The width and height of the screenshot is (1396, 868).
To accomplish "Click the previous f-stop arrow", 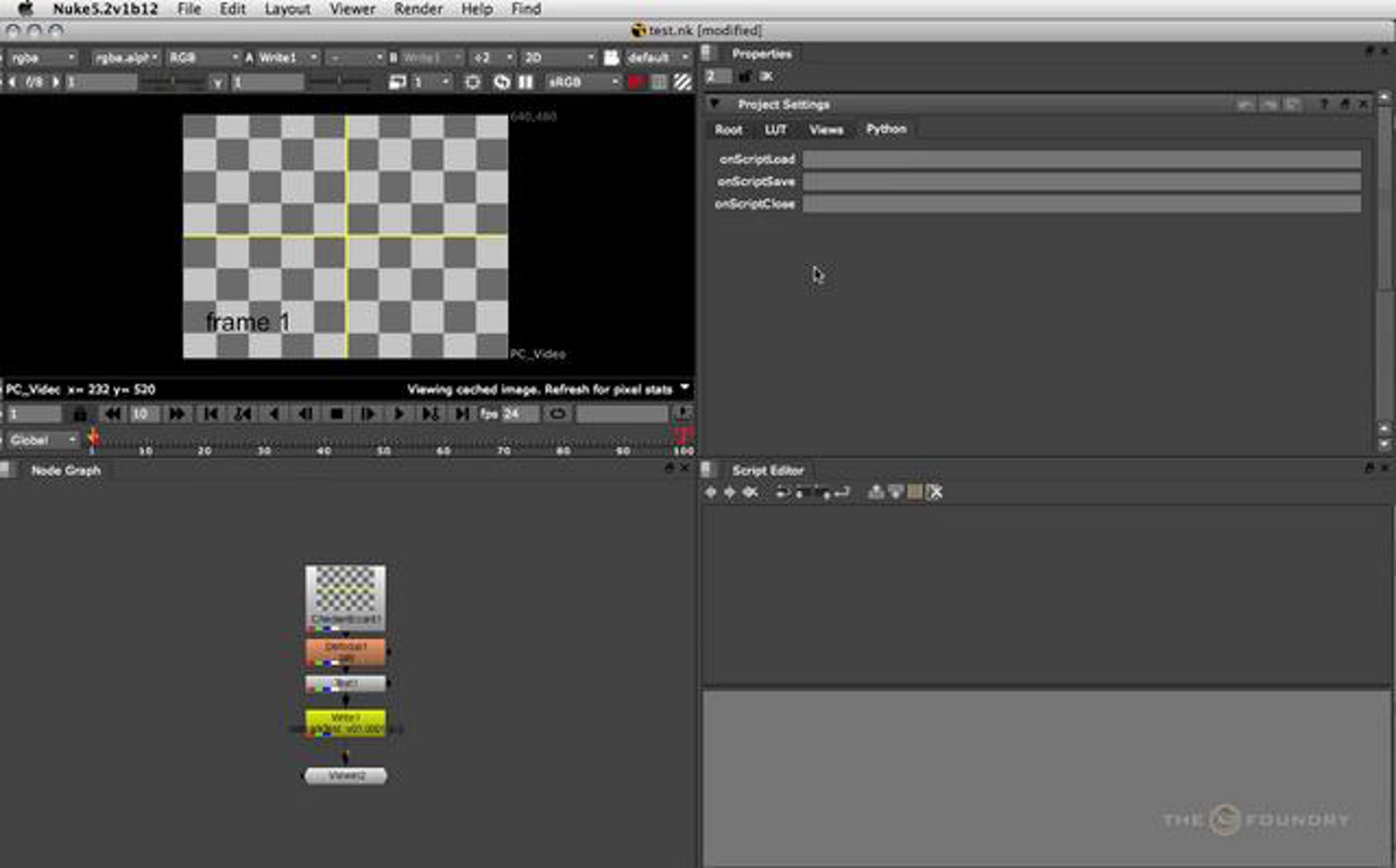I will 12,82.
